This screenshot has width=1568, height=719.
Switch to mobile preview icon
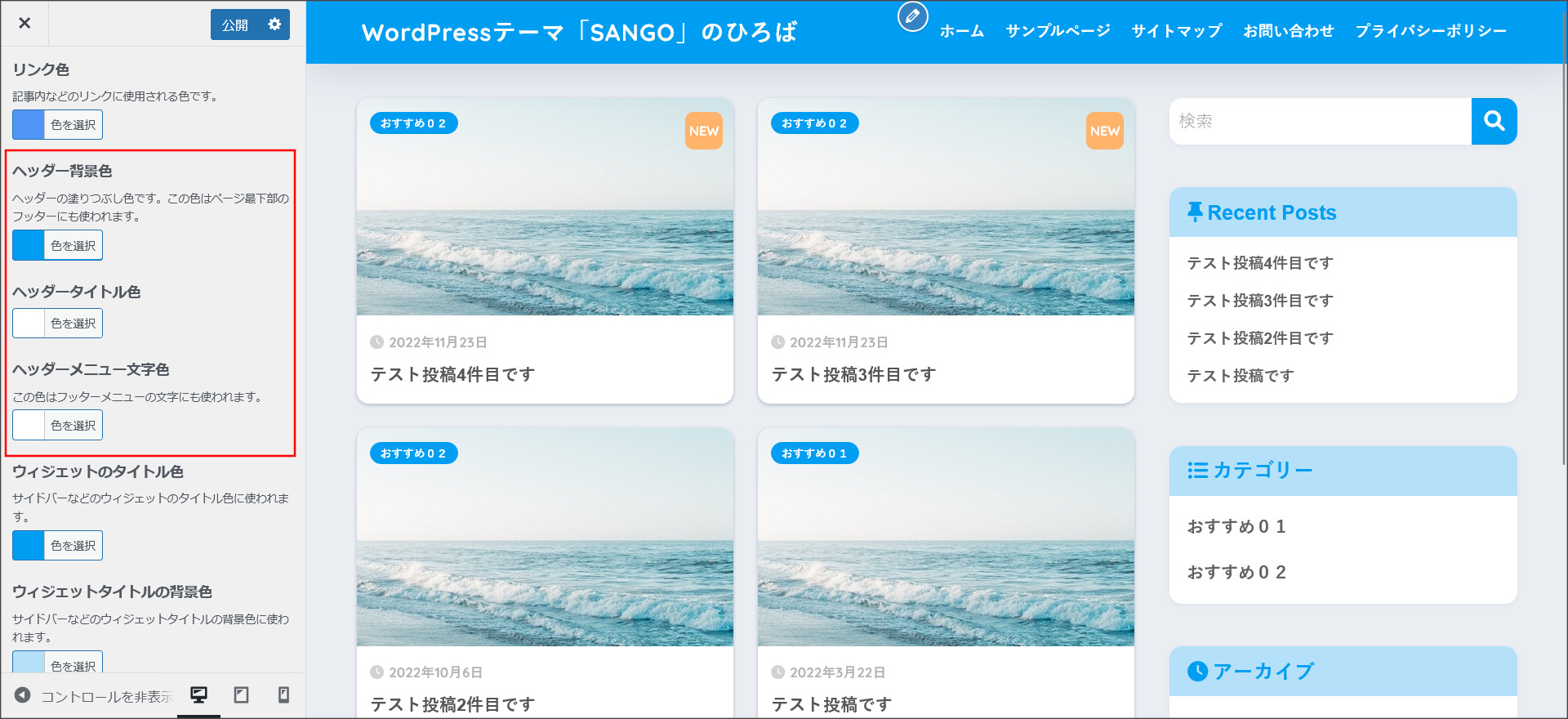pyautogui.click(x=283, y=695)
